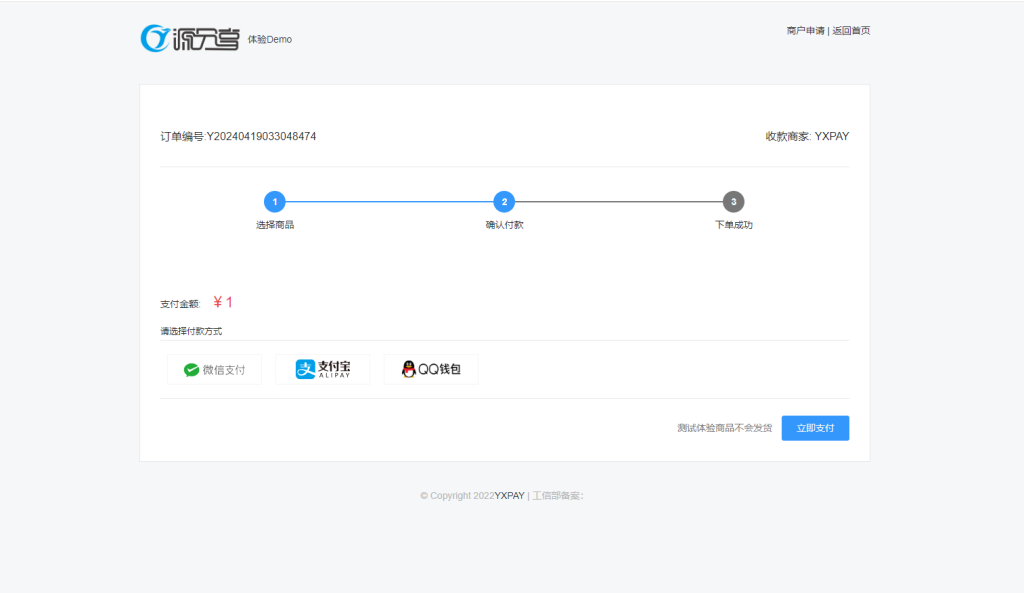
Task: Click the 下单成功 step label
Action: tap(733, 225)
